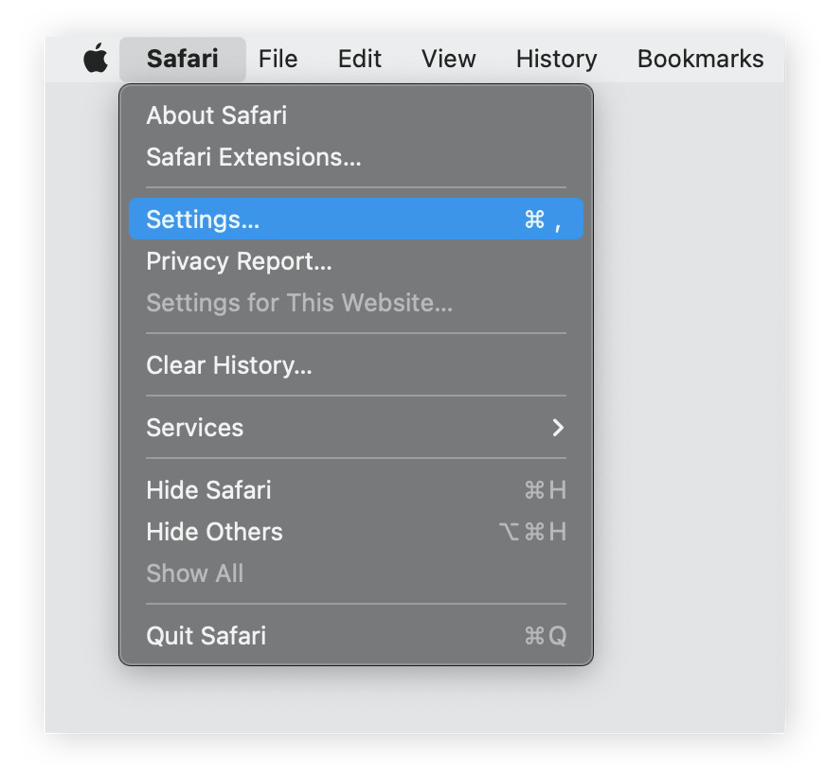Open Privacy Report...
Image resolution: width=825 pixels, height=776 pixels.
[x=238, y=261]
